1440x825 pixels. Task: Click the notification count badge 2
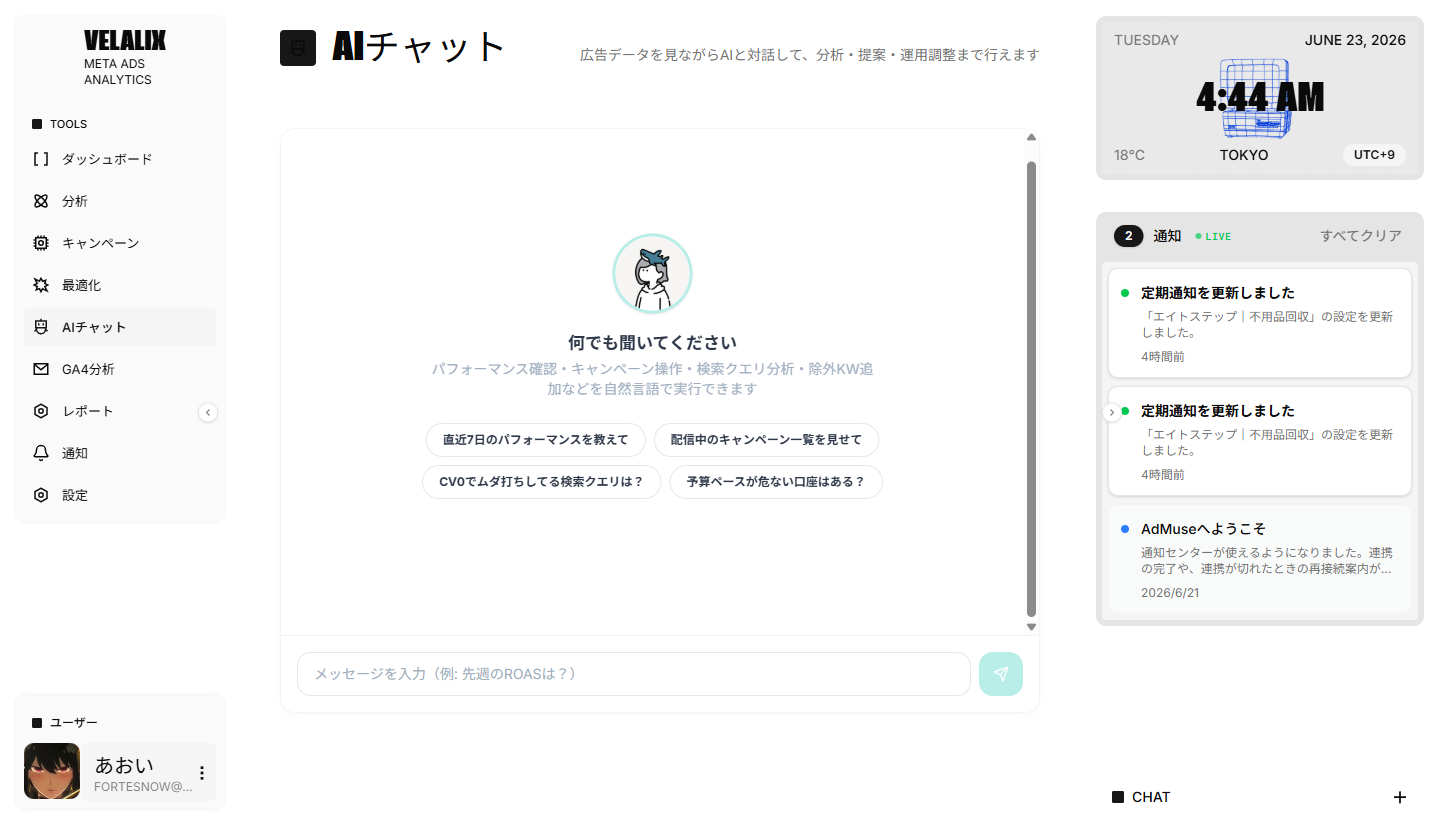(1129, 236)
